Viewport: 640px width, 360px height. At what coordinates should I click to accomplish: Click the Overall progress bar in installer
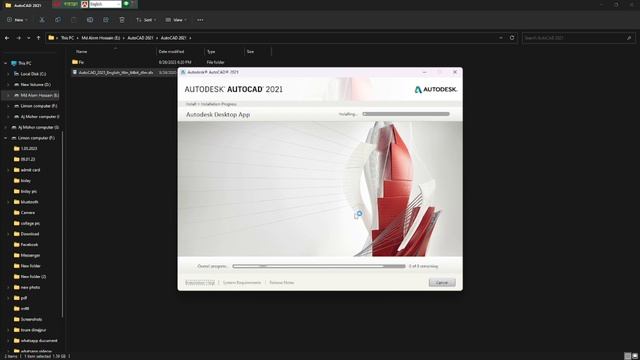click(319, 266)
